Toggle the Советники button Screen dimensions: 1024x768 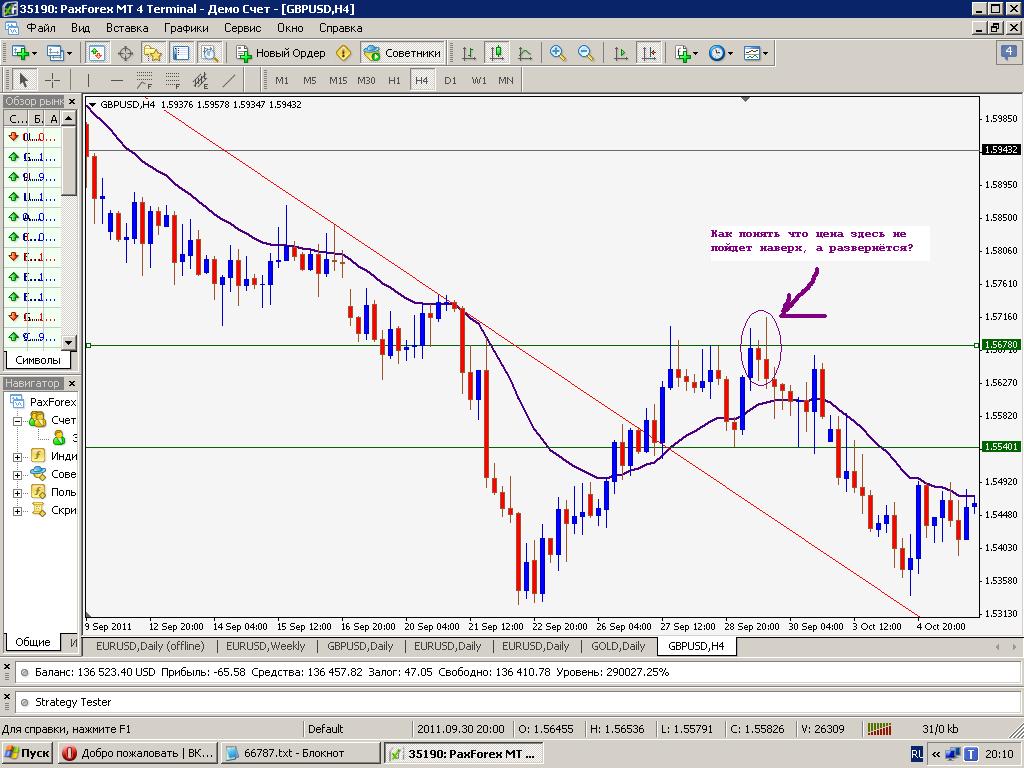402,53
